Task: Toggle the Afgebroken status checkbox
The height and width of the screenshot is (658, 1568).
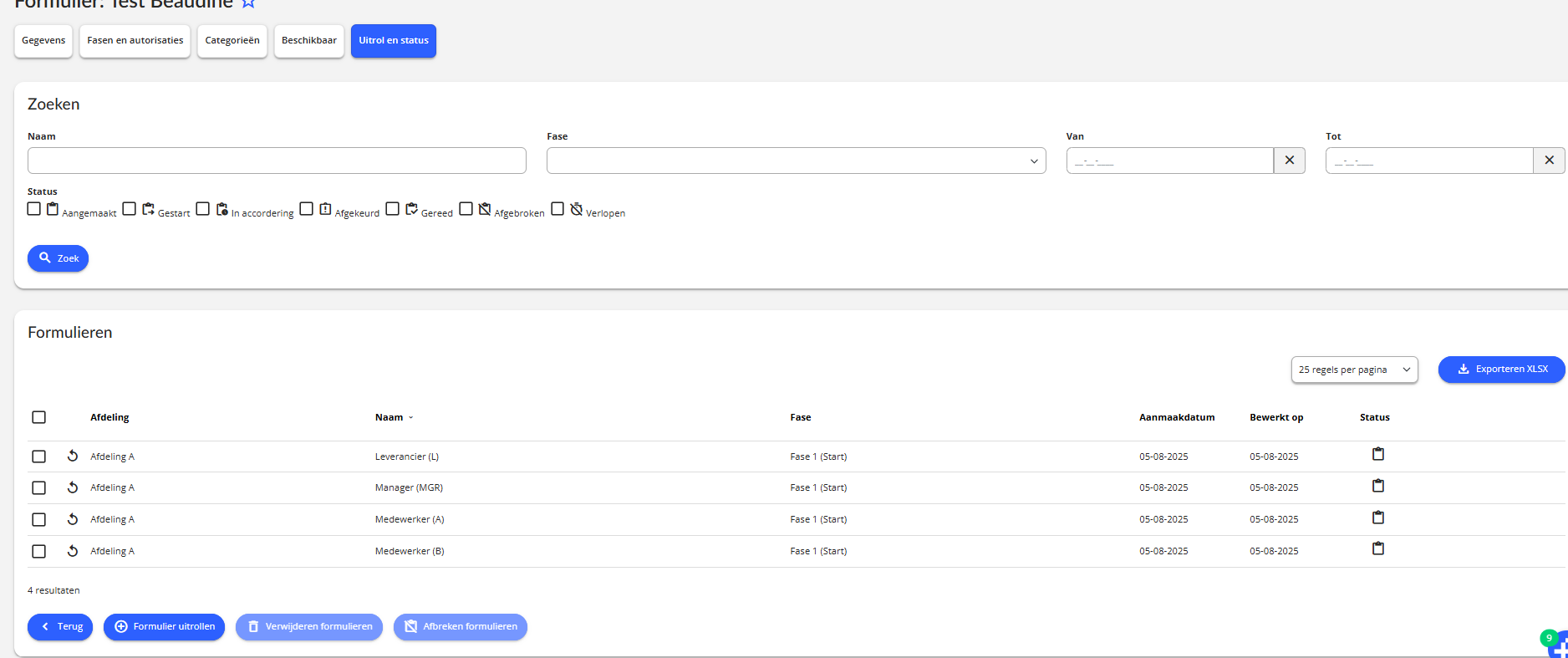Action: click(466, 209)
